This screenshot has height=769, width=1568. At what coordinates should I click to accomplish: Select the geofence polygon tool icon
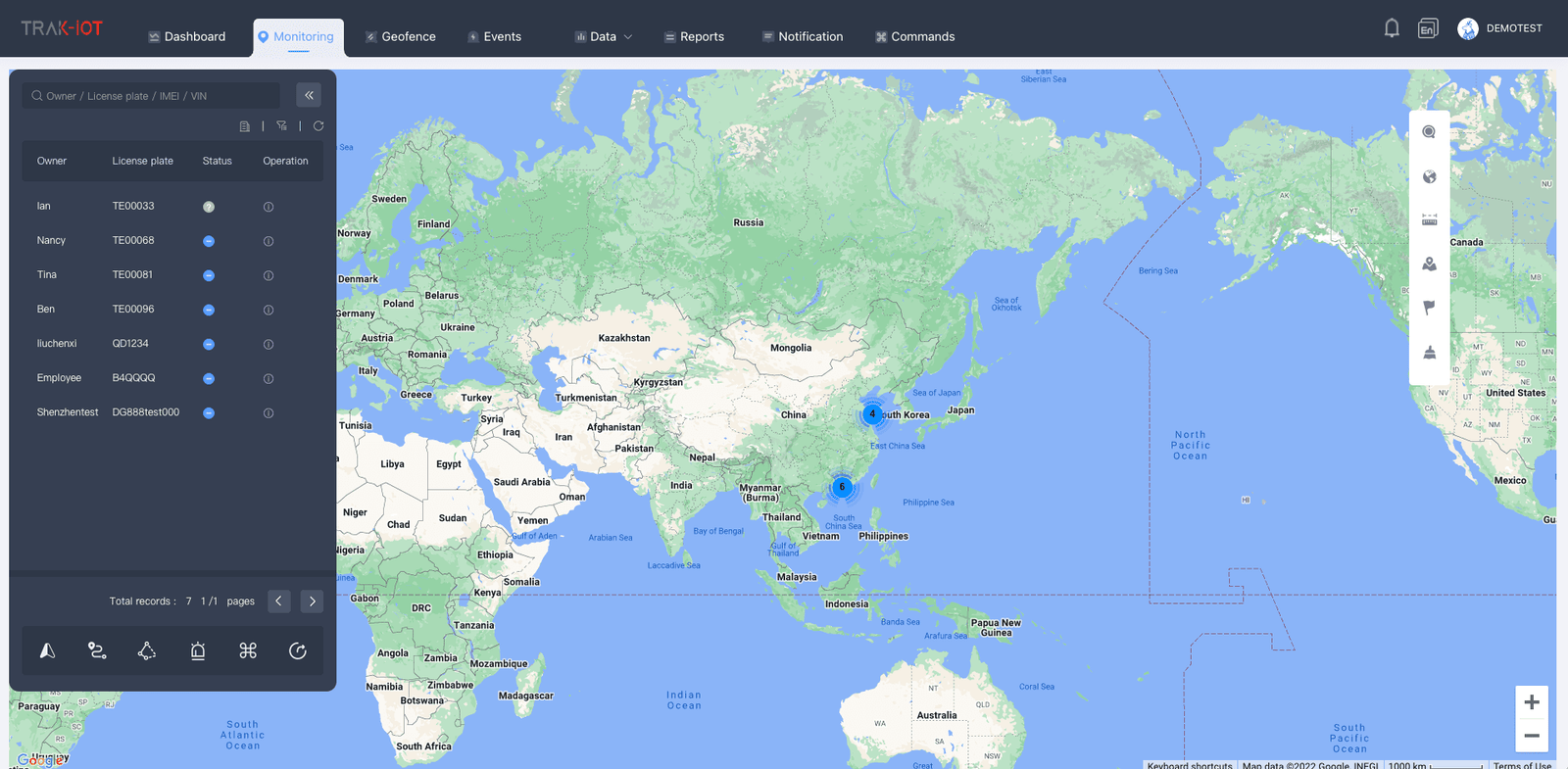(x=147, y=650)
